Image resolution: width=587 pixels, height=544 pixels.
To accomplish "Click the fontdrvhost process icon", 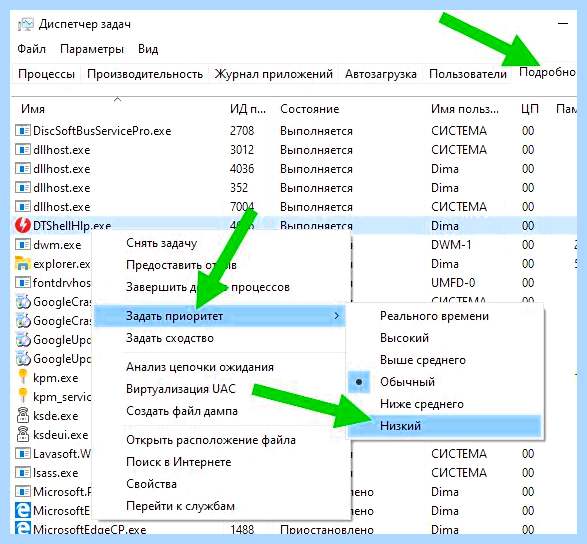I will [22, 283].
